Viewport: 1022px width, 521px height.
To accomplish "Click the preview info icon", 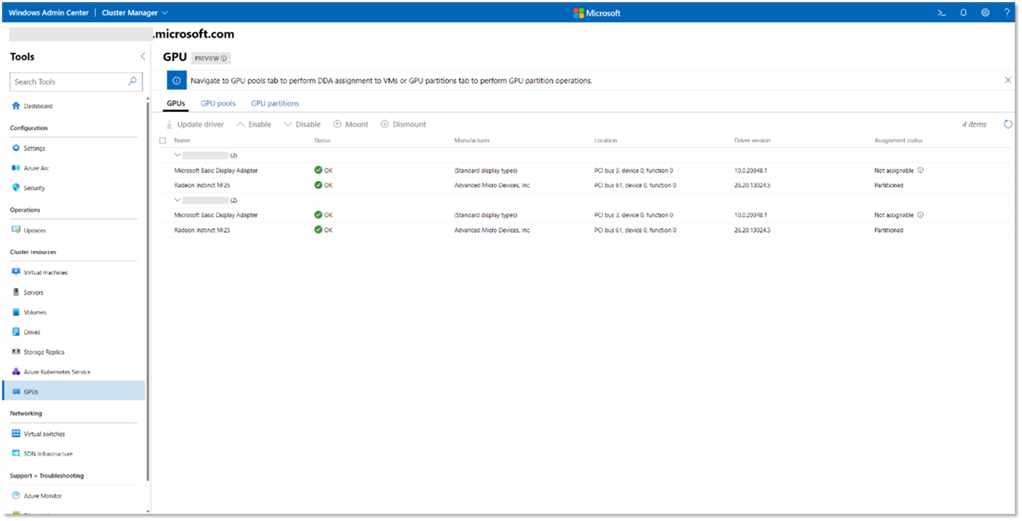I will tap(224, 58).
